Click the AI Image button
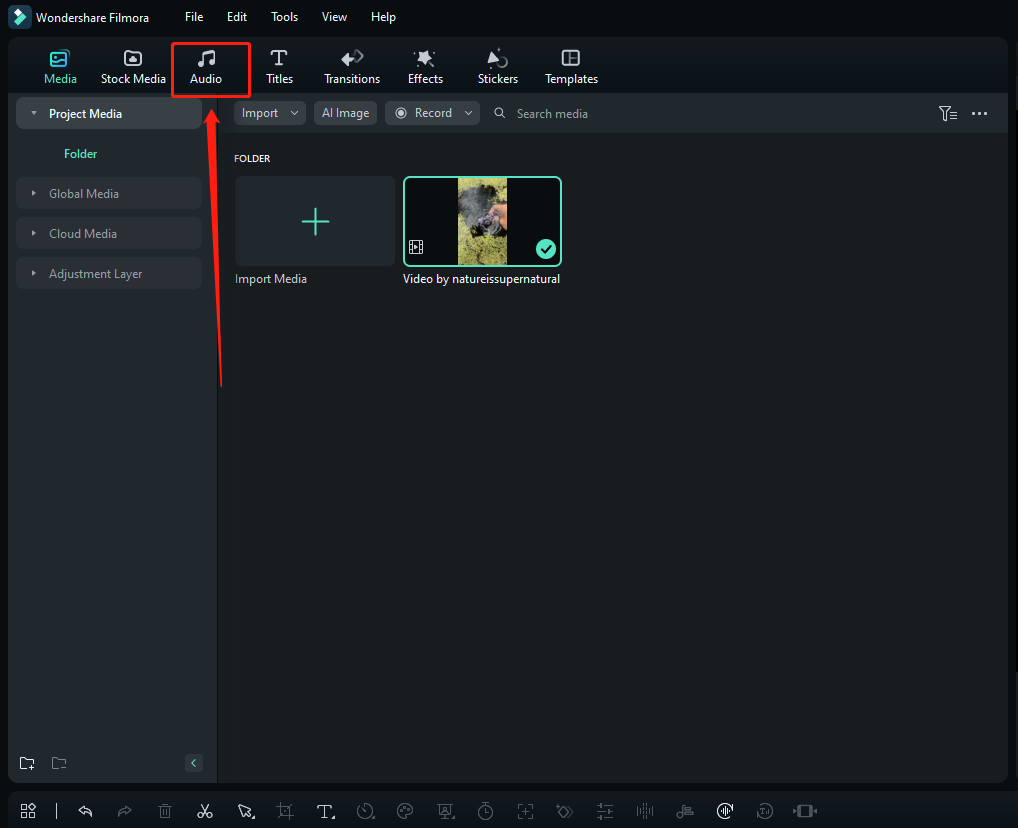 pyautogui.click(x=345, y=113)
